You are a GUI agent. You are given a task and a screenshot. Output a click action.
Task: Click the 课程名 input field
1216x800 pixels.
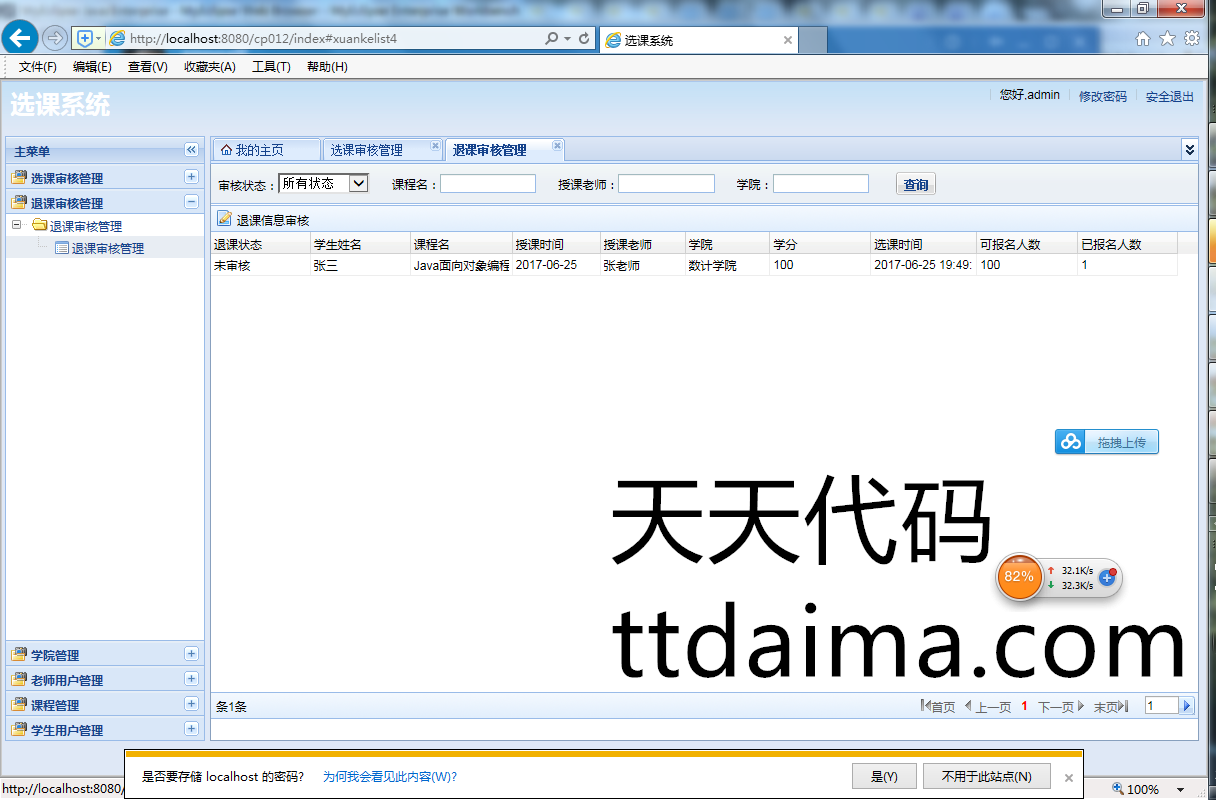(488, 184)
